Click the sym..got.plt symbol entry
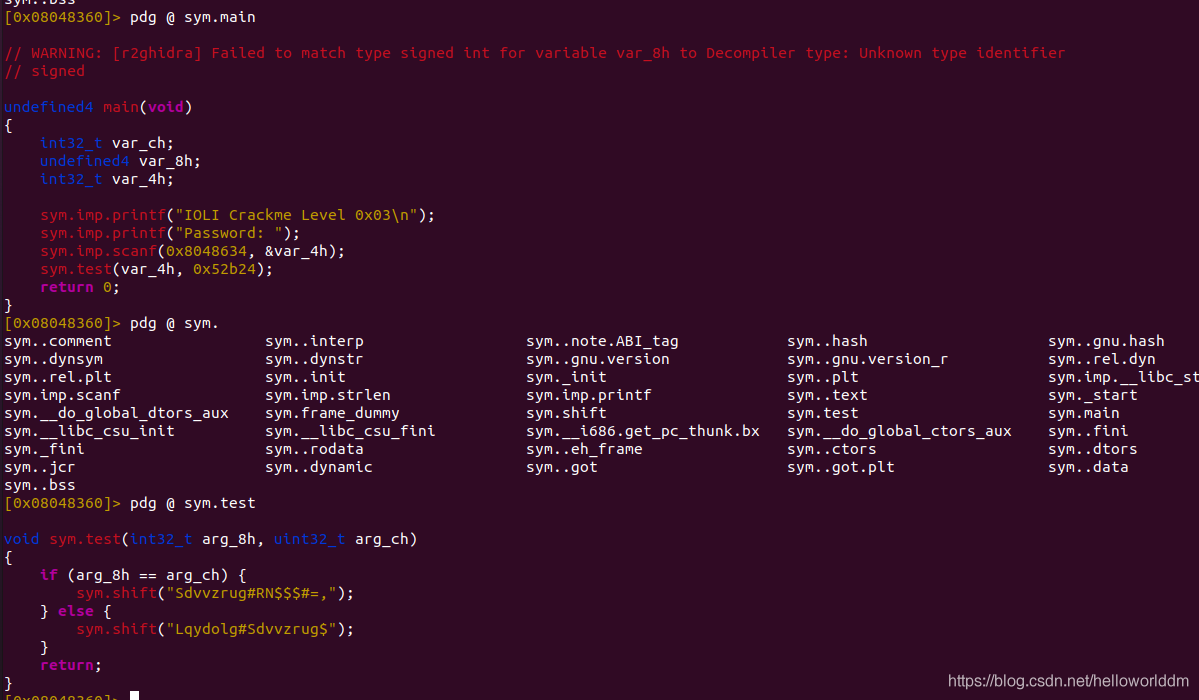The width and height of the screenshot is (1199, 700). click(840, 467)
